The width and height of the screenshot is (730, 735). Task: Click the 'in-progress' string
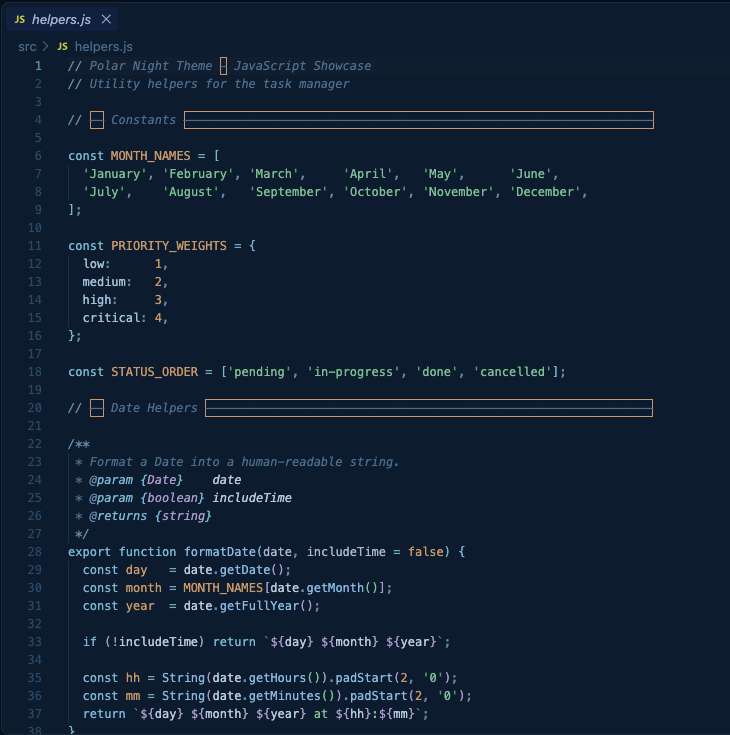(354, 372)
